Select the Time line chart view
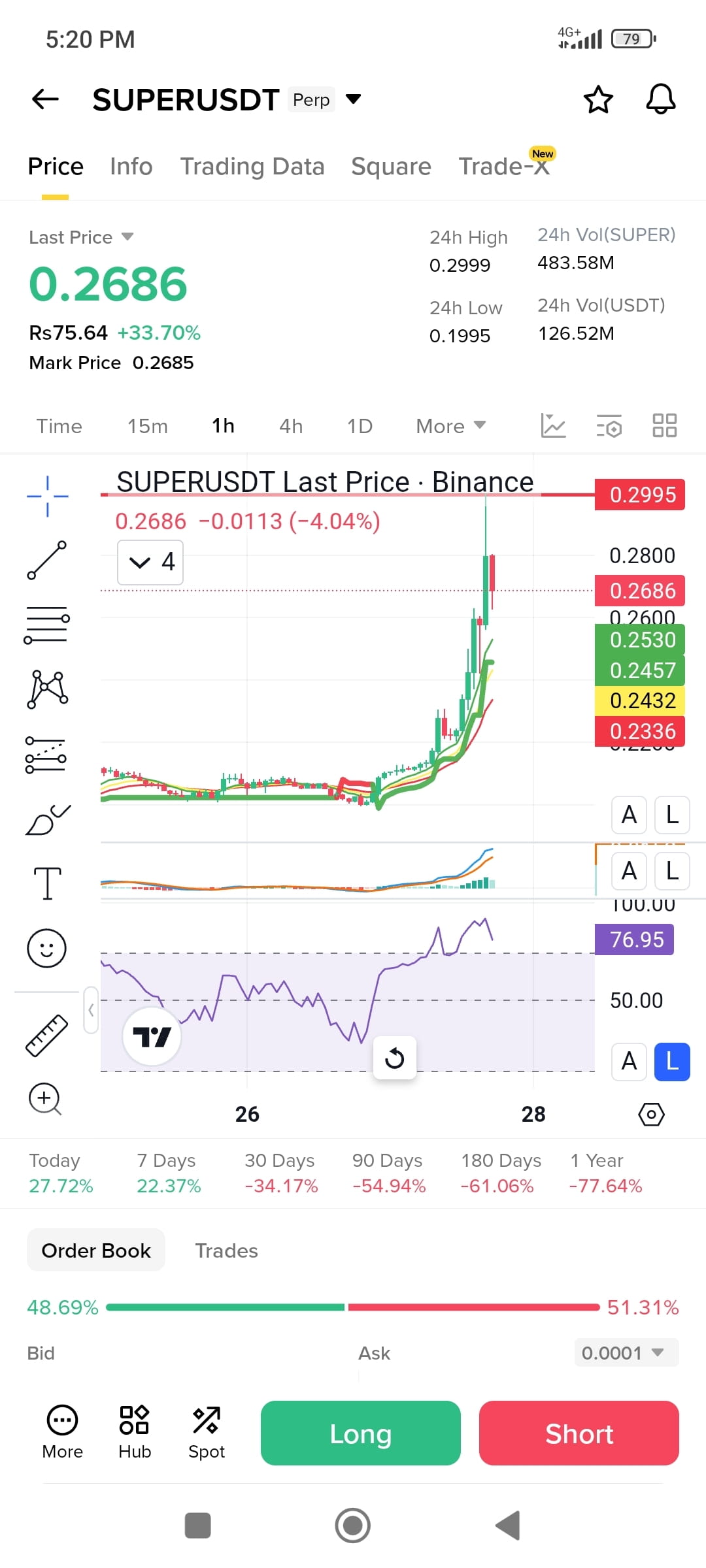706x1568 pixels. (59, 426)
